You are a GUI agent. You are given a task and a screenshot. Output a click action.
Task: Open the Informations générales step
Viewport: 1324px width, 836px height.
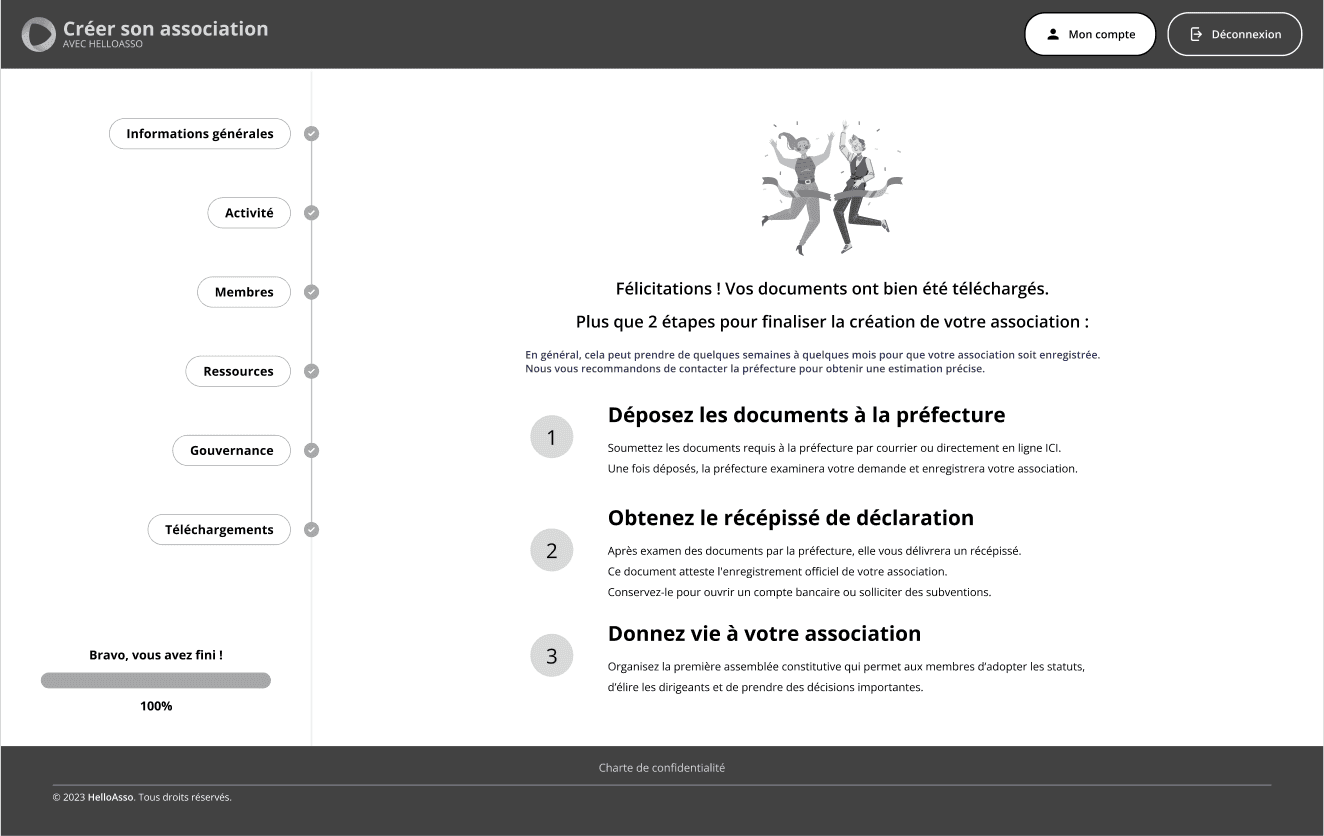point(200,134)
